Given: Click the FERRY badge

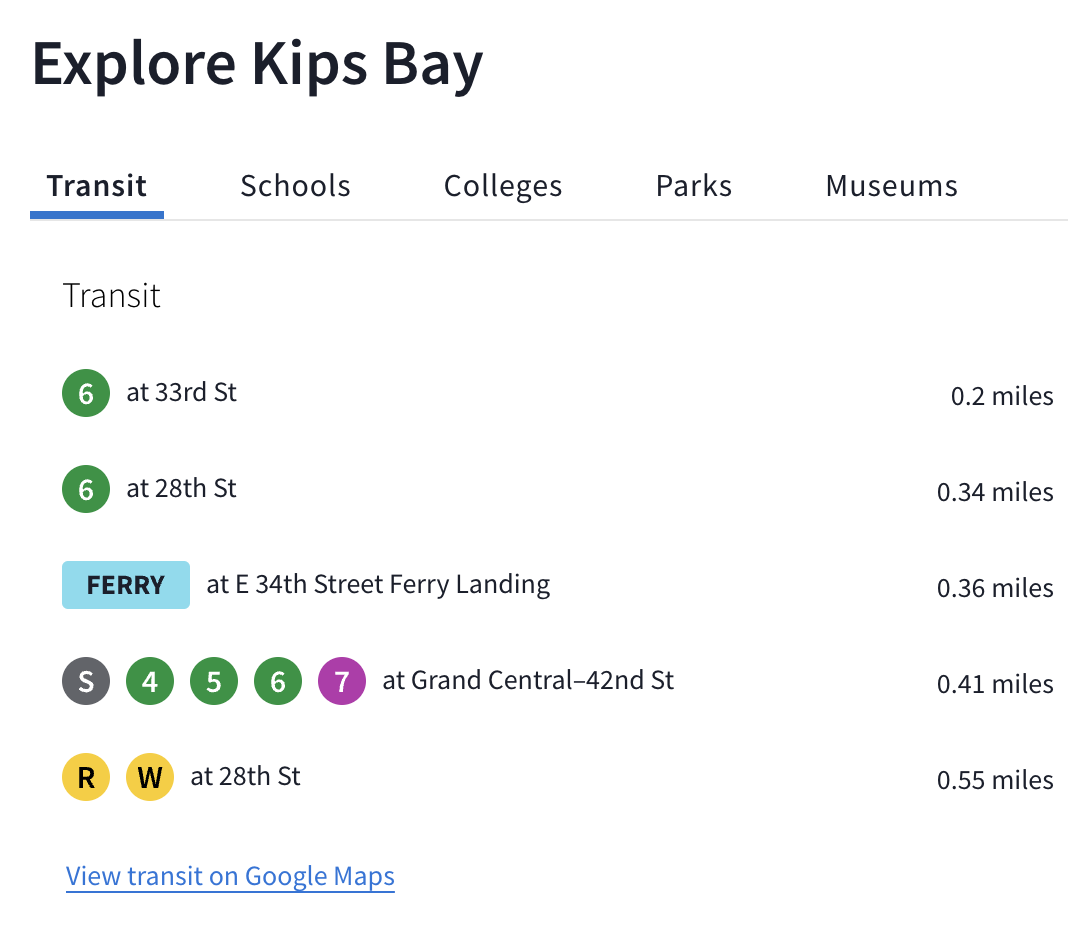Looking at the screenshot, I should [126, 585].
